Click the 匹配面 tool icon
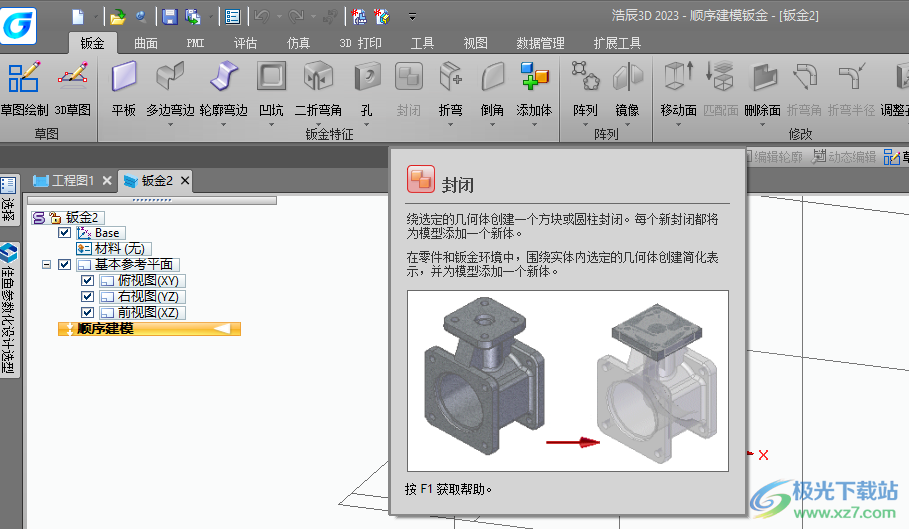Viewport: 909px width, 529px height. pyautogui.click(x=721, y=76)
